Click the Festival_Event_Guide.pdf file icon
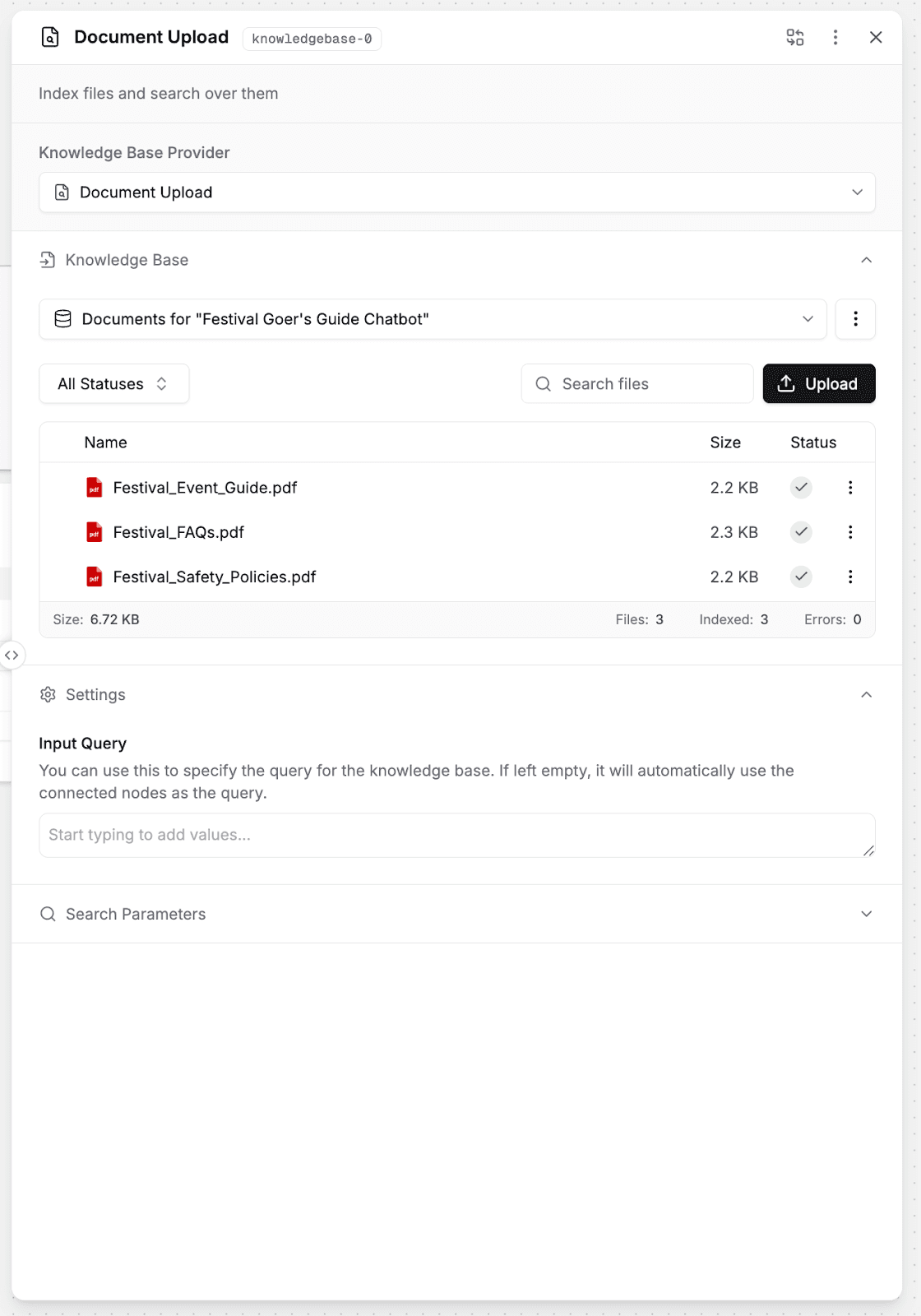Image resolution: width=921 pixels, height=1316 pixels. (95, 488)
